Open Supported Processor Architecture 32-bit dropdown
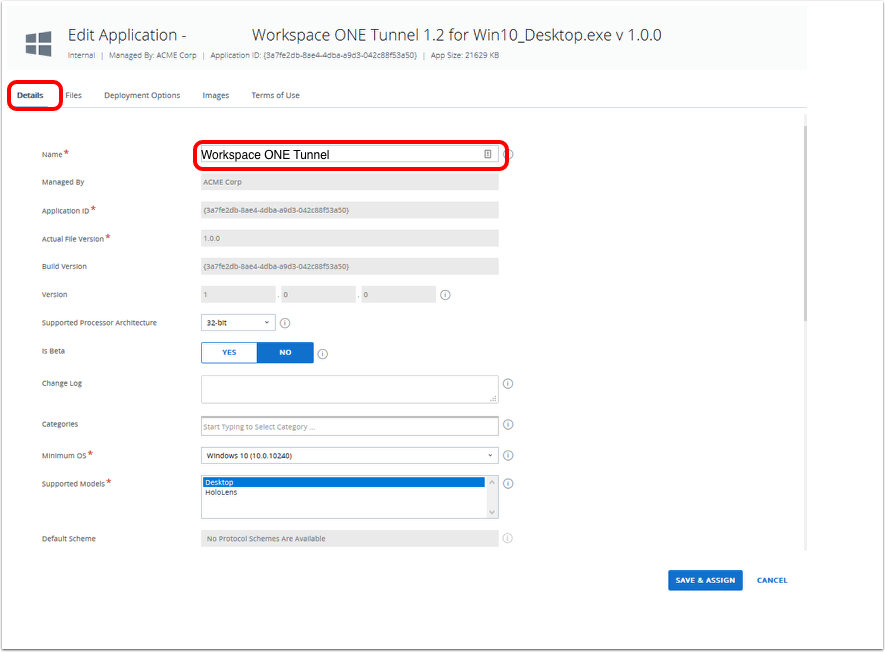This screenshot has width=885, height=652. tap(238, 323)
